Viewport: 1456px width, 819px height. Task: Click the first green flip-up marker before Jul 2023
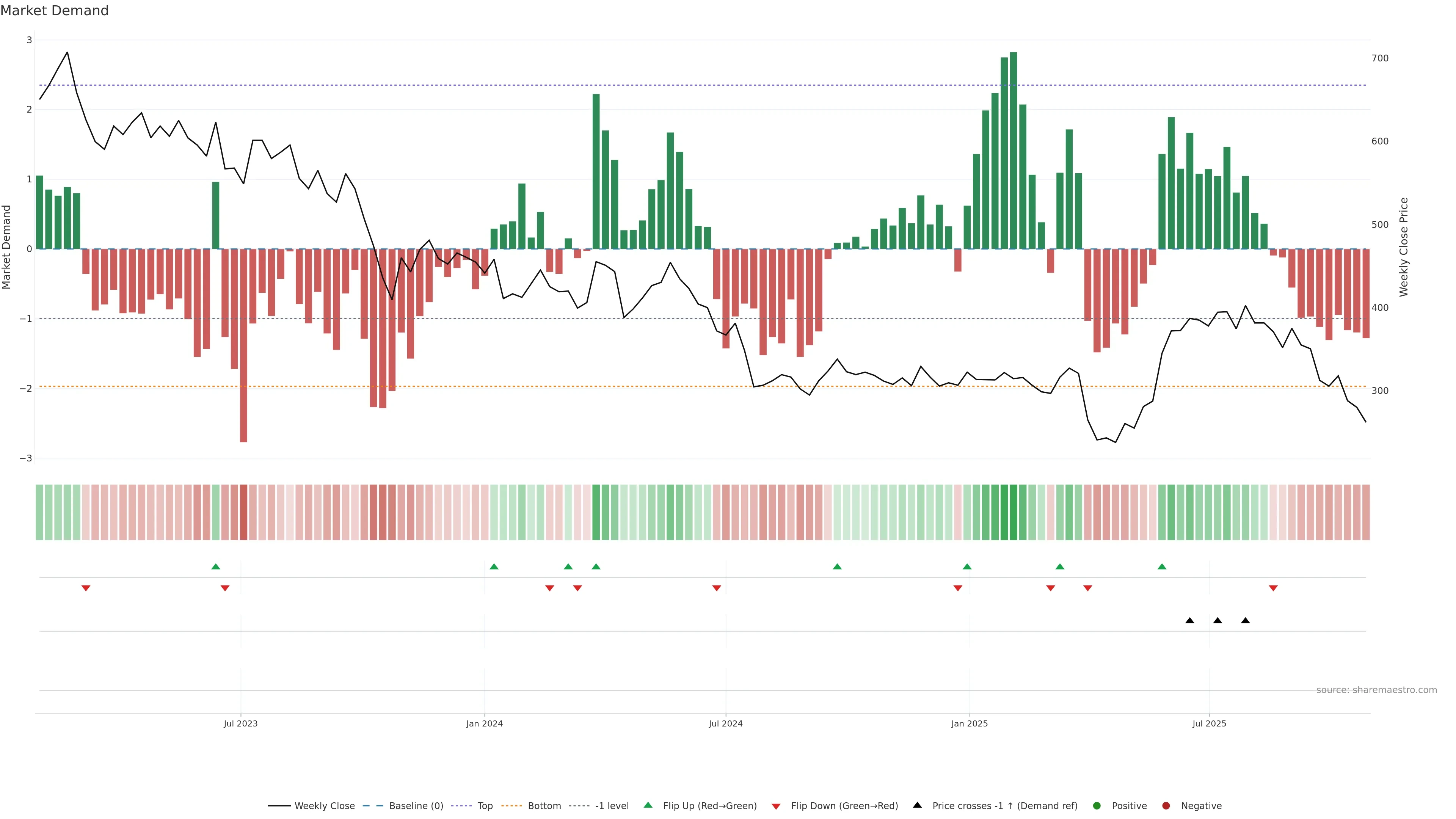click(215, 566)
